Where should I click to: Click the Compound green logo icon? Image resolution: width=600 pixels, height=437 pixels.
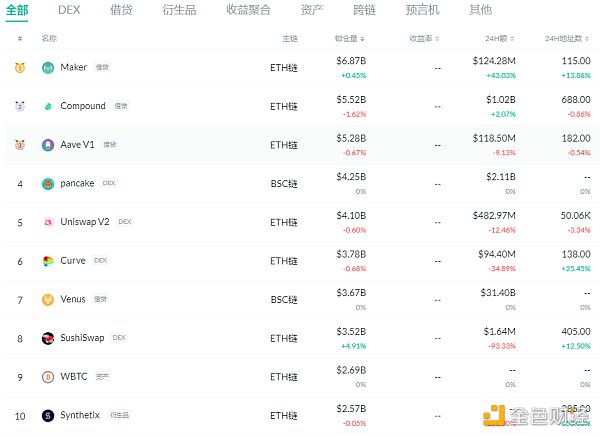(48, 106)
